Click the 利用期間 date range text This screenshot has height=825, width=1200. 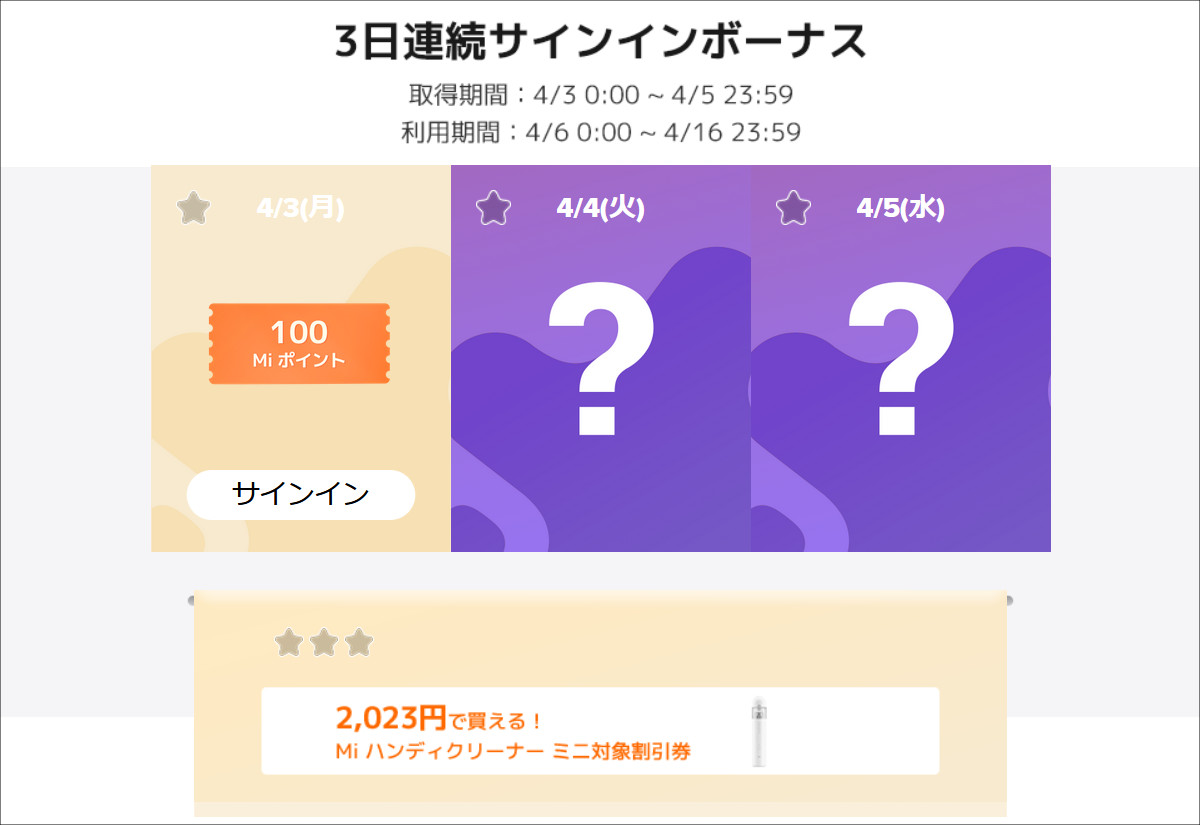600,132
